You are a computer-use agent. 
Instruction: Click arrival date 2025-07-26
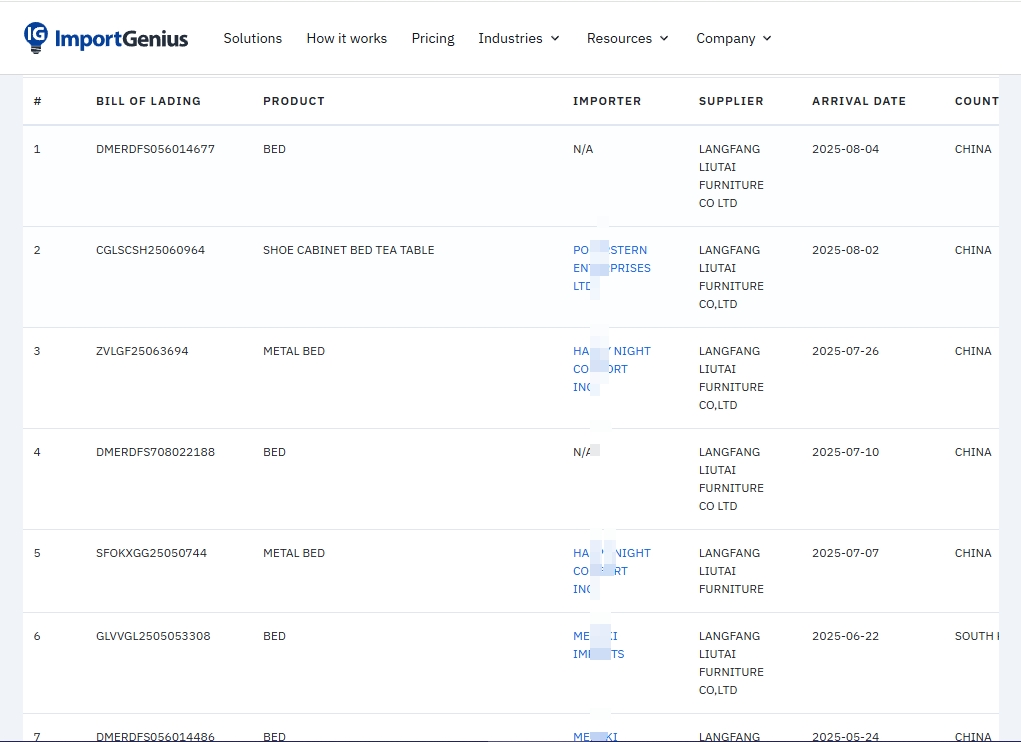click(x=845, y=351)
